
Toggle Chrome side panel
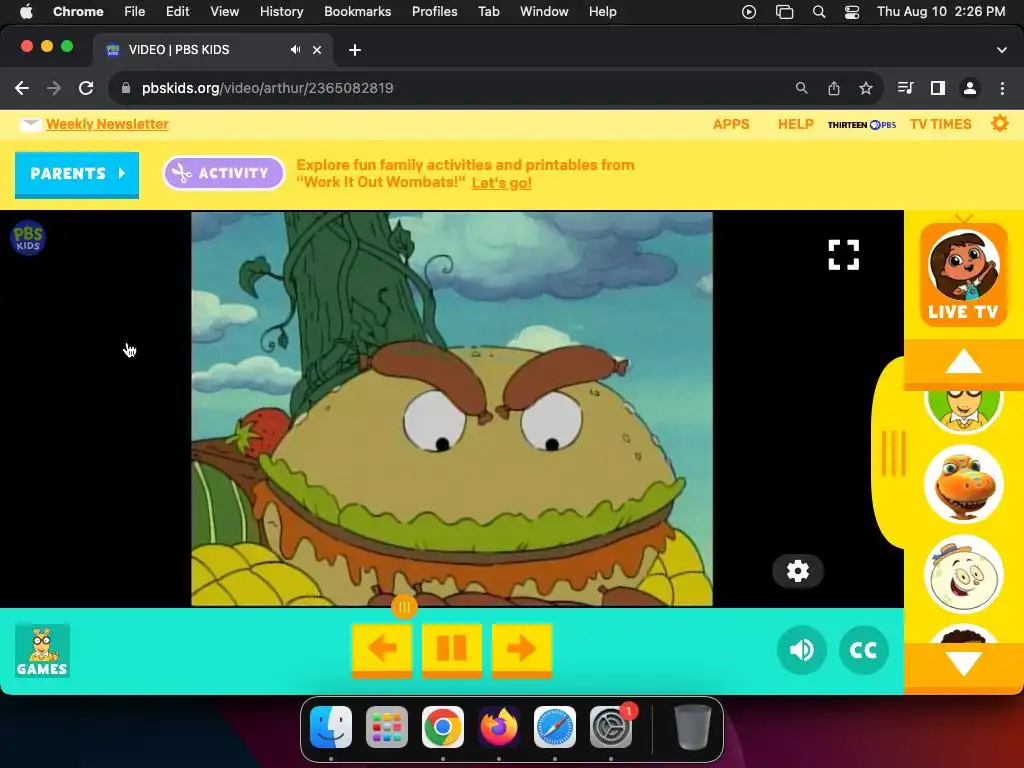(x=937, y=88)
